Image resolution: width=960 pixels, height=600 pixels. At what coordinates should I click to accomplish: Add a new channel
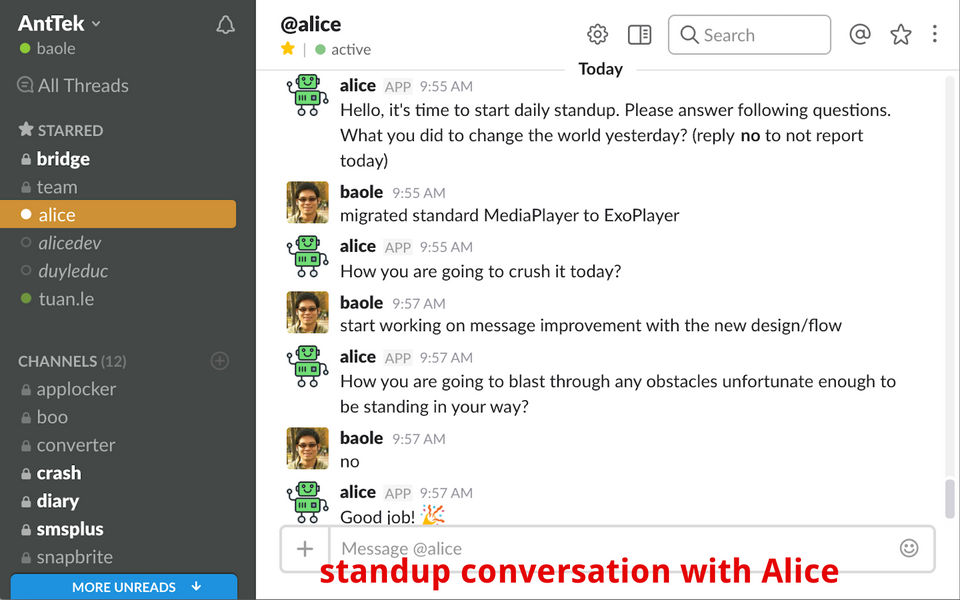click(x=220, y=361)
